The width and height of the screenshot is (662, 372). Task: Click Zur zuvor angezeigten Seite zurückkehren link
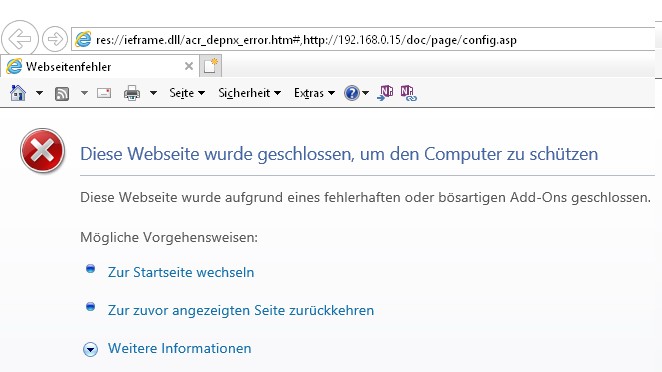pyautogui.click(x=241, y=310)
